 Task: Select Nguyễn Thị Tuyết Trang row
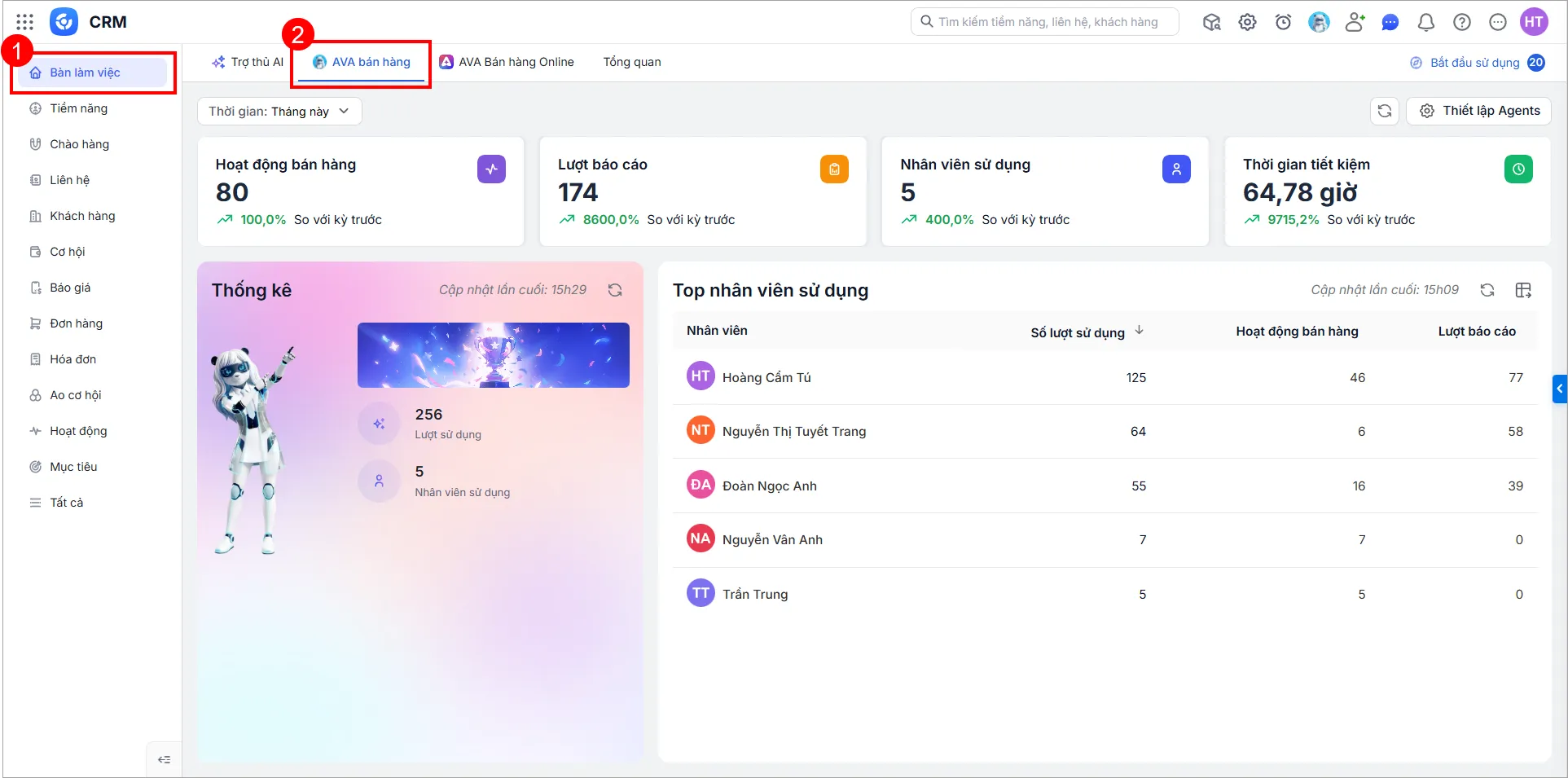(x=1105, y=431)
